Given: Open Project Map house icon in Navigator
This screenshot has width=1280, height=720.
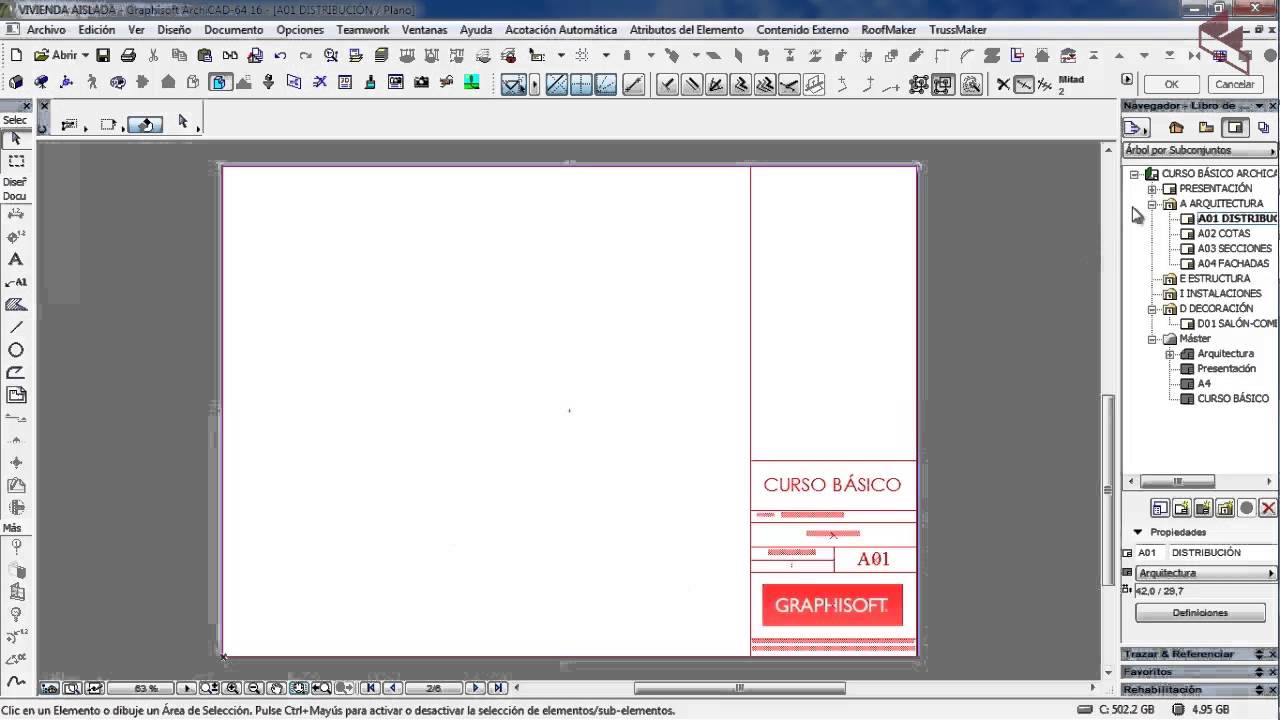Looking at the screenshot, I should click(1176, 127).
